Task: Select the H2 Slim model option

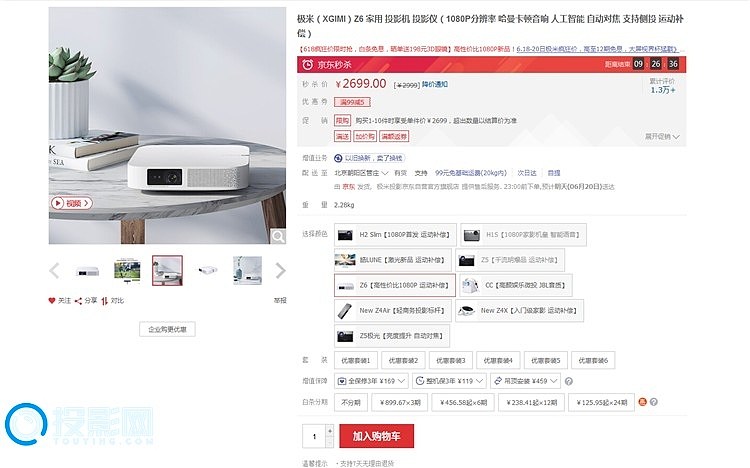Action: point(395,234)
